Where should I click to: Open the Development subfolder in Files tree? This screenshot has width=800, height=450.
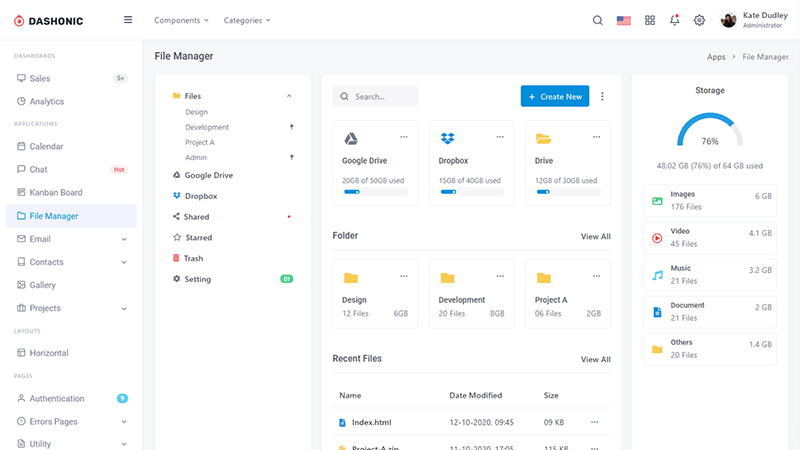207,127
